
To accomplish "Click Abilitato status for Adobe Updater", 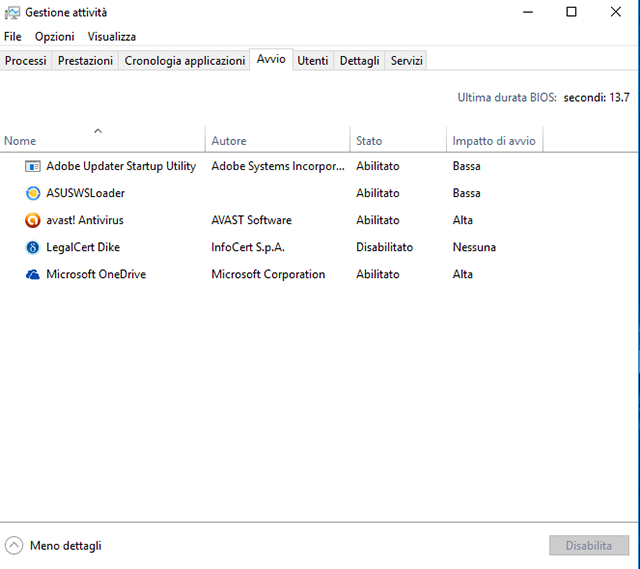I will coord(378,166).
